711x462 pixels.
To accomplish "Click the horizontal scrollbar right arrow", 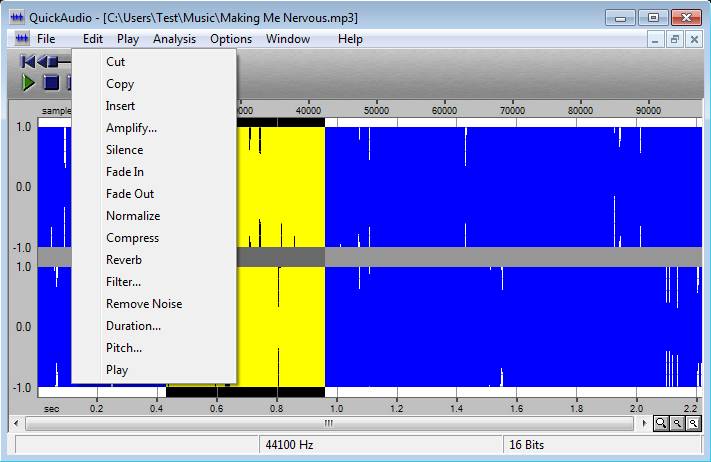I will 643,424.
